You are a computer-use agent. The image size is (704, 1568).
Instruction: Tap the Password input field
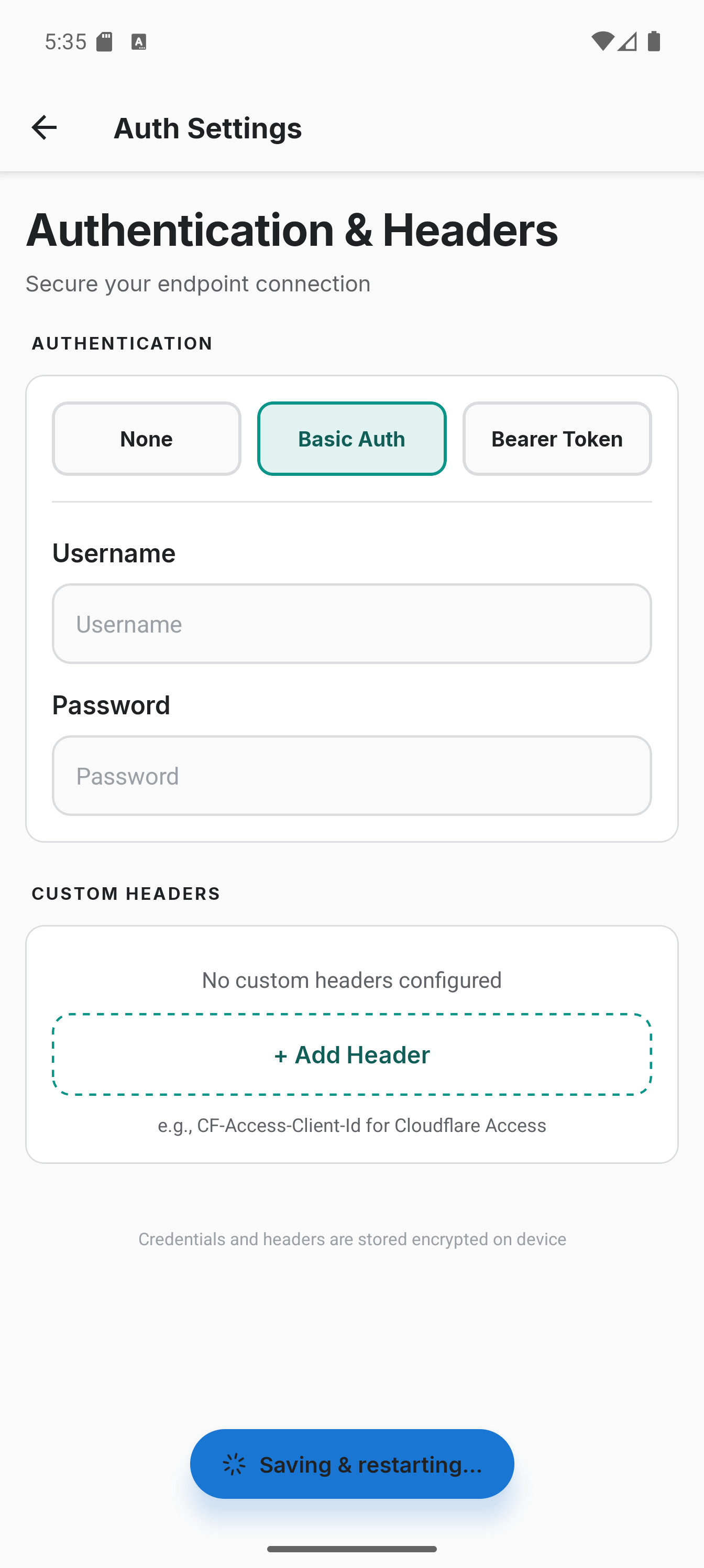tap(351, 776)
